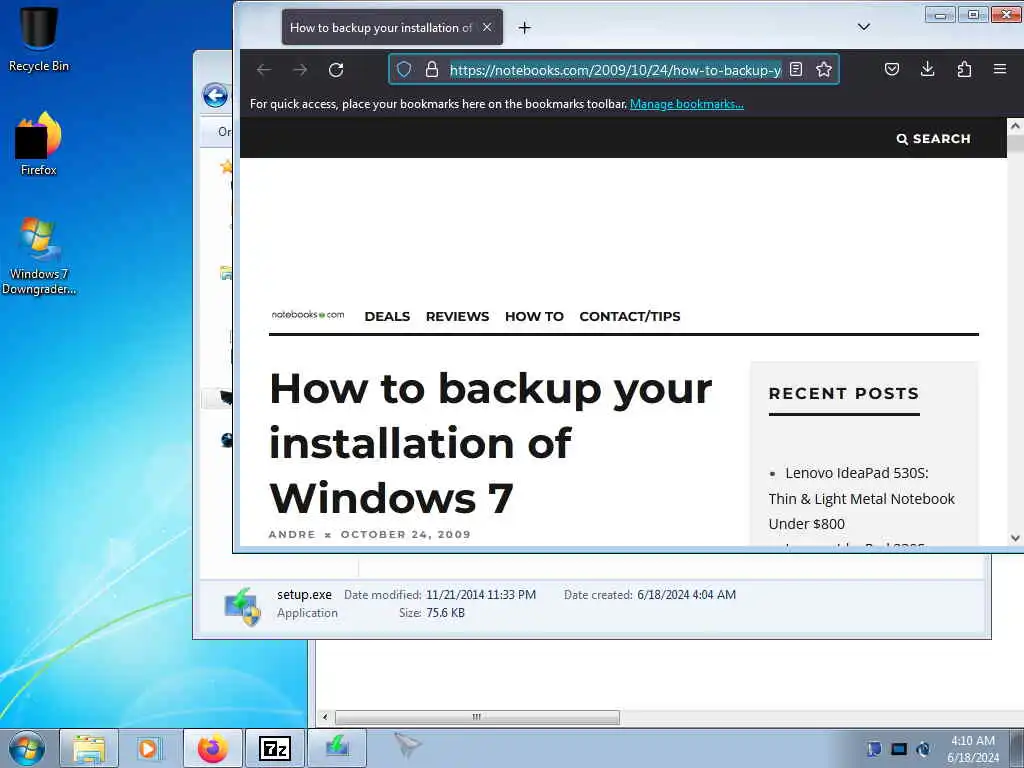Select the Windows 7 Downgrader desktop icon
This screenshot has width=1024, height=768.
[x=39, y=256]
